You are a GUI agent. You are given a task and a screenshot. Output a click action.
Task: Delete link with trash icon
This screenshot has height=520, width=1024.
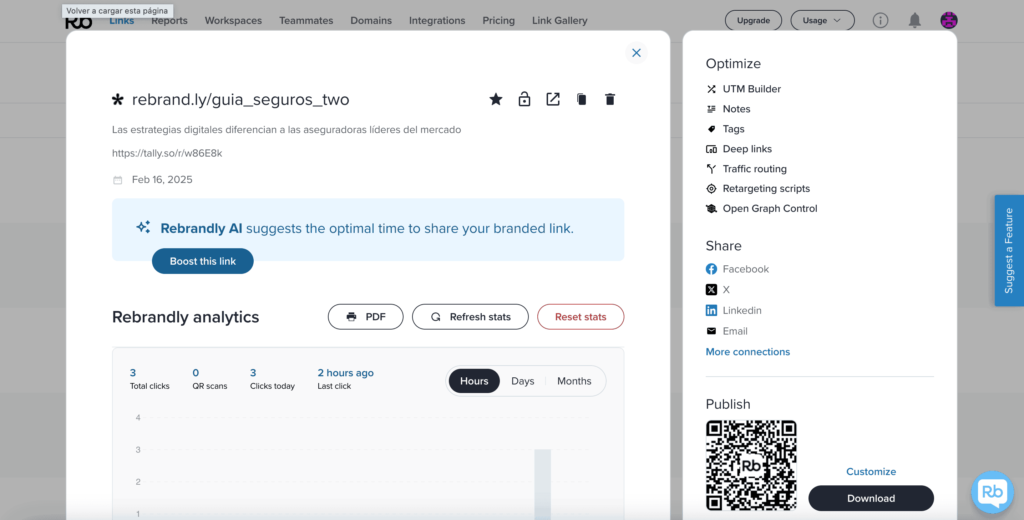(610, 99)
